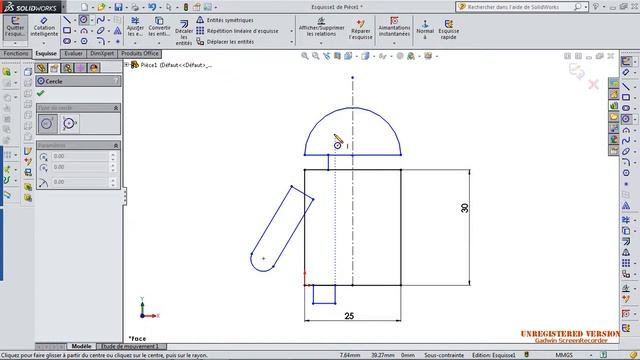
Task: Open dropdown under Aimantations instantanées
Action: point(394,42)
